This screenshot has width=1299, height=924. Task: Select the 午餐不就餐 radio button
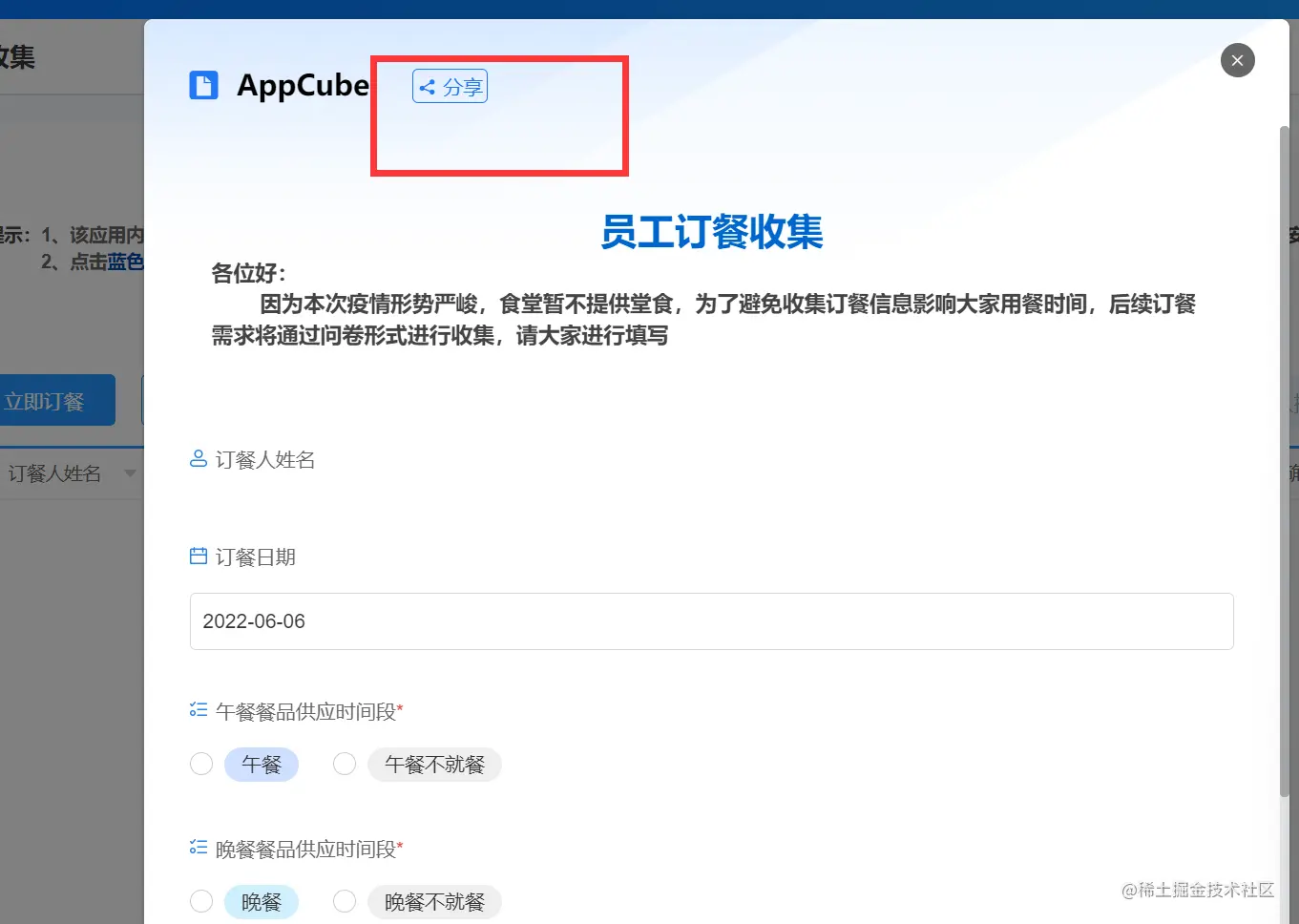(x=345, y=765)
